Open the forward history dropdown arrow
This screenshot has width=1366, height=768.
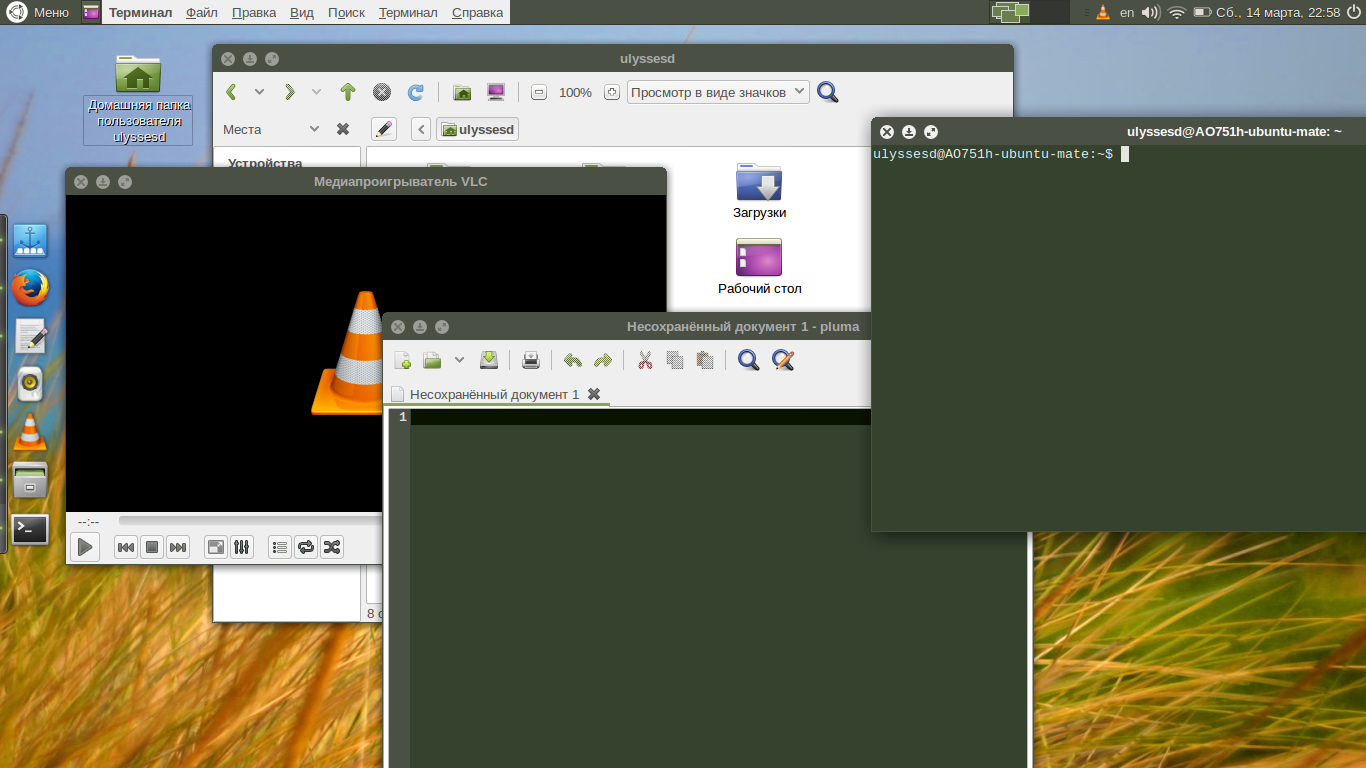tap(316, 92)
